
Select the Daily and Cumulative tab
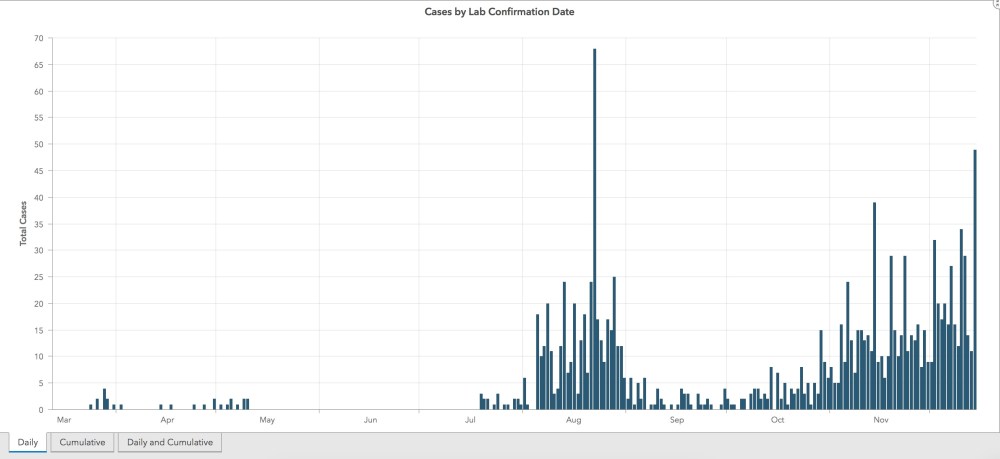pyautogui.click(x=169, y=442)
